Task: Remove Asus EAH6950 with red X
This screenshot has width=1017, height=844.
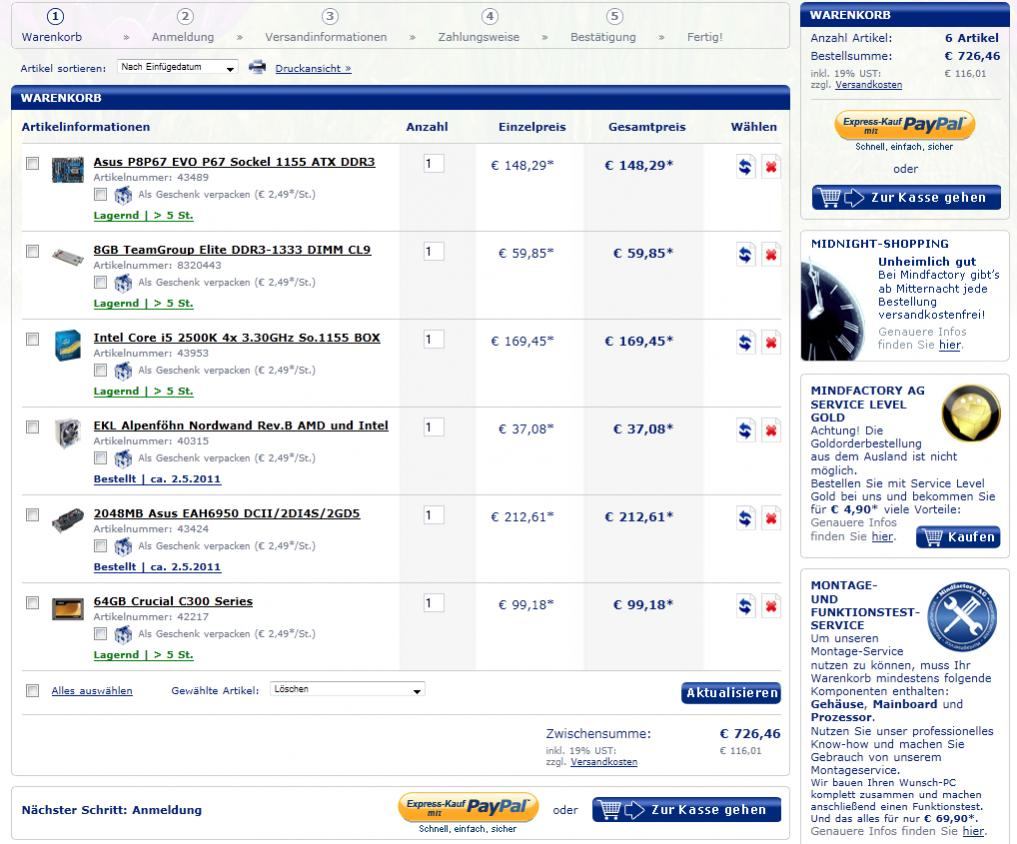Action: (771, 518)
